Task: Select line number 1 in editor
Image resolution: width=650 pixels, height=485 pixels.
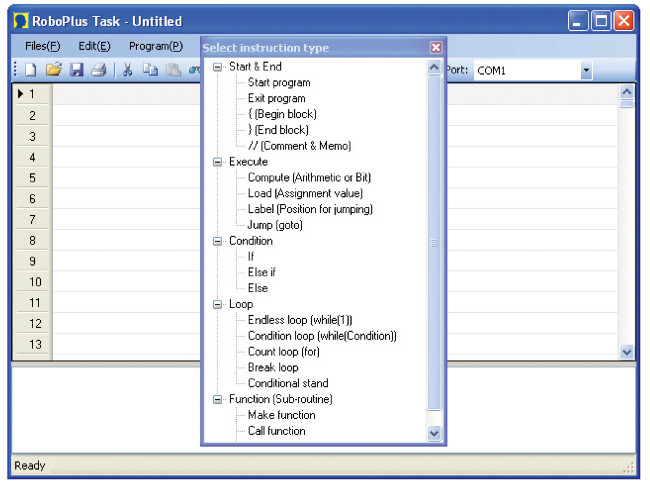Action: tap(32, 95)
